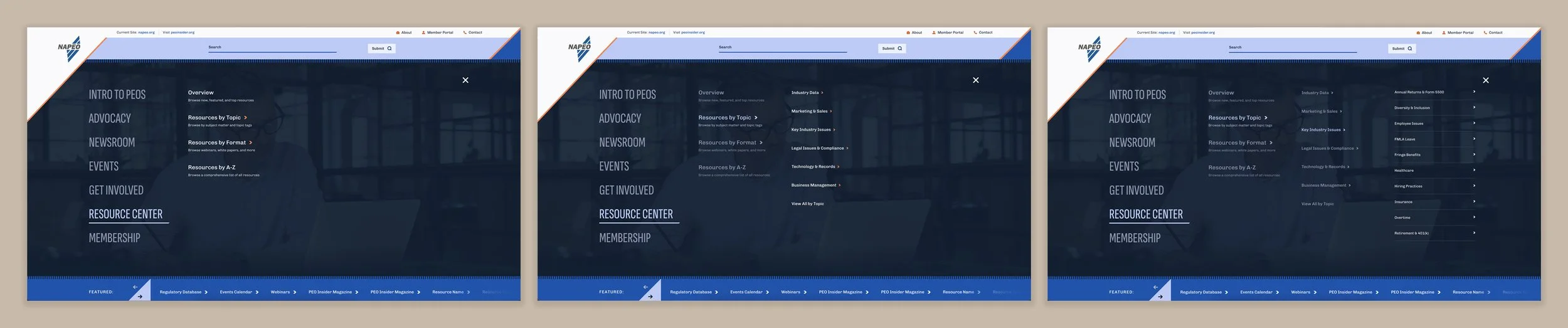Open Resource Name in left mockup featured bar

coord(451,292)
